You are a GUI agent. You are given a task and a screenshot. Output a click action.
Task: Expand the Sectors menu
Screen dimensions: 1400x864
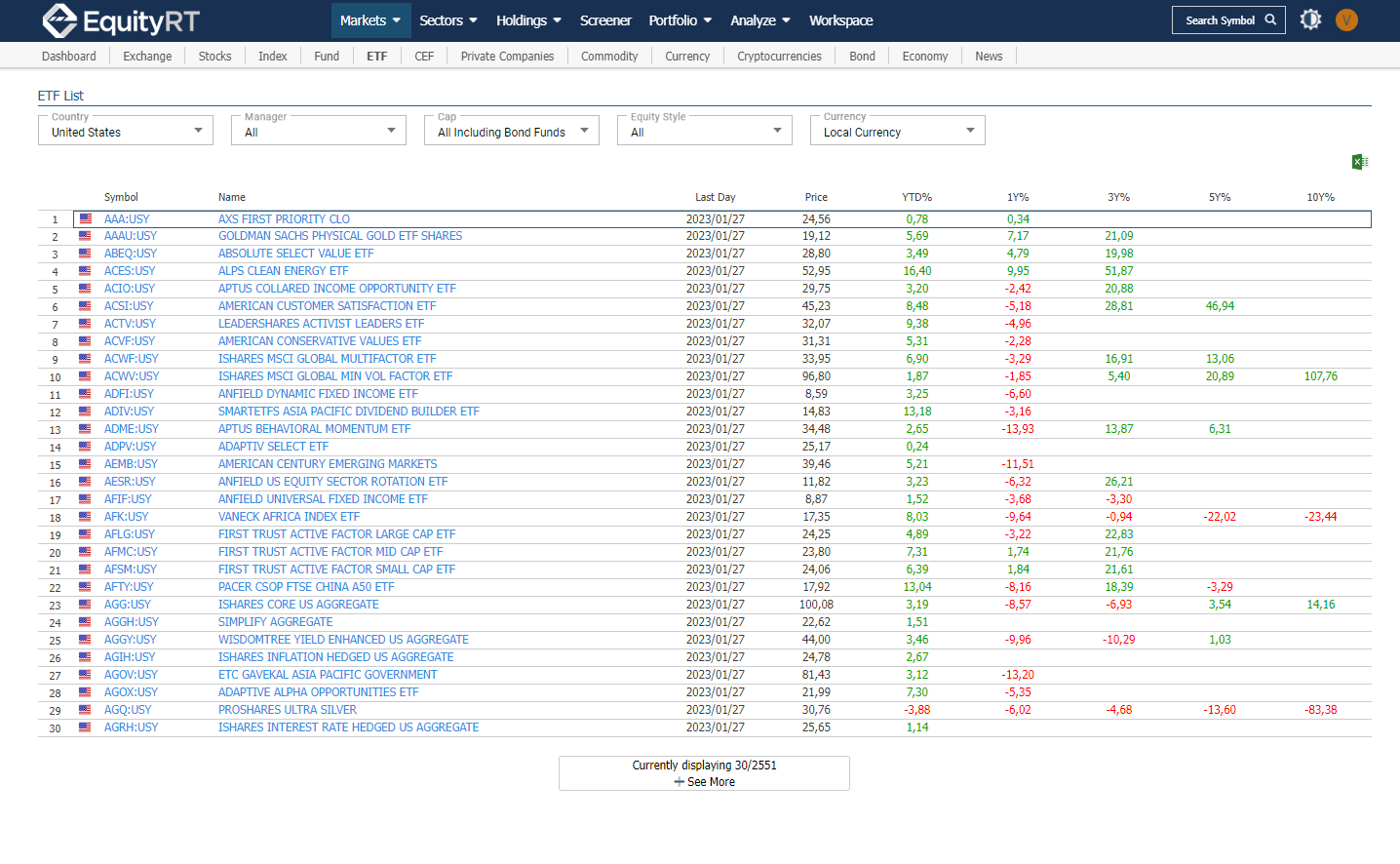point(448,20)
